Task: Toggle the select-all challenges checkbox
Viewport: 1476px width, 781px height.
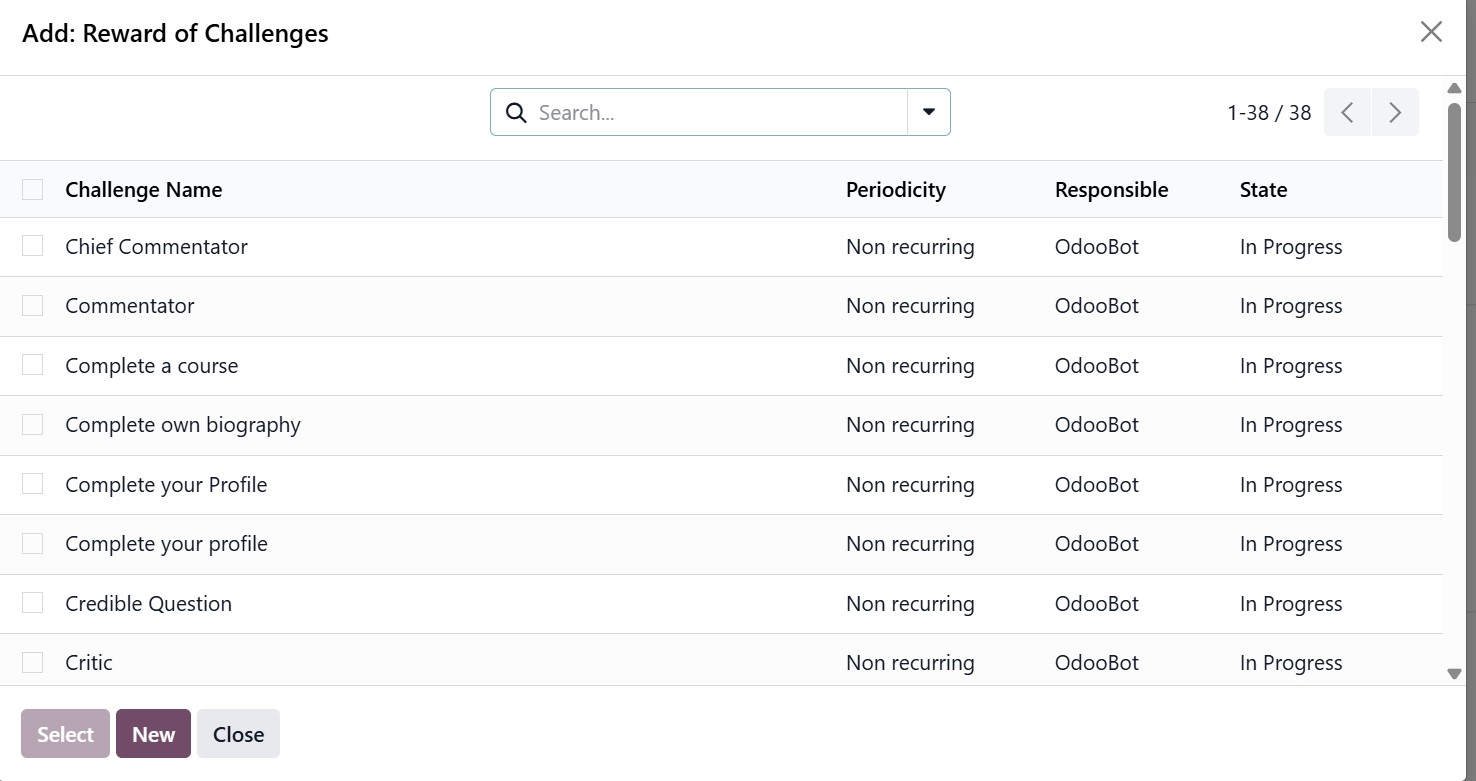Action: click(33, 190)
